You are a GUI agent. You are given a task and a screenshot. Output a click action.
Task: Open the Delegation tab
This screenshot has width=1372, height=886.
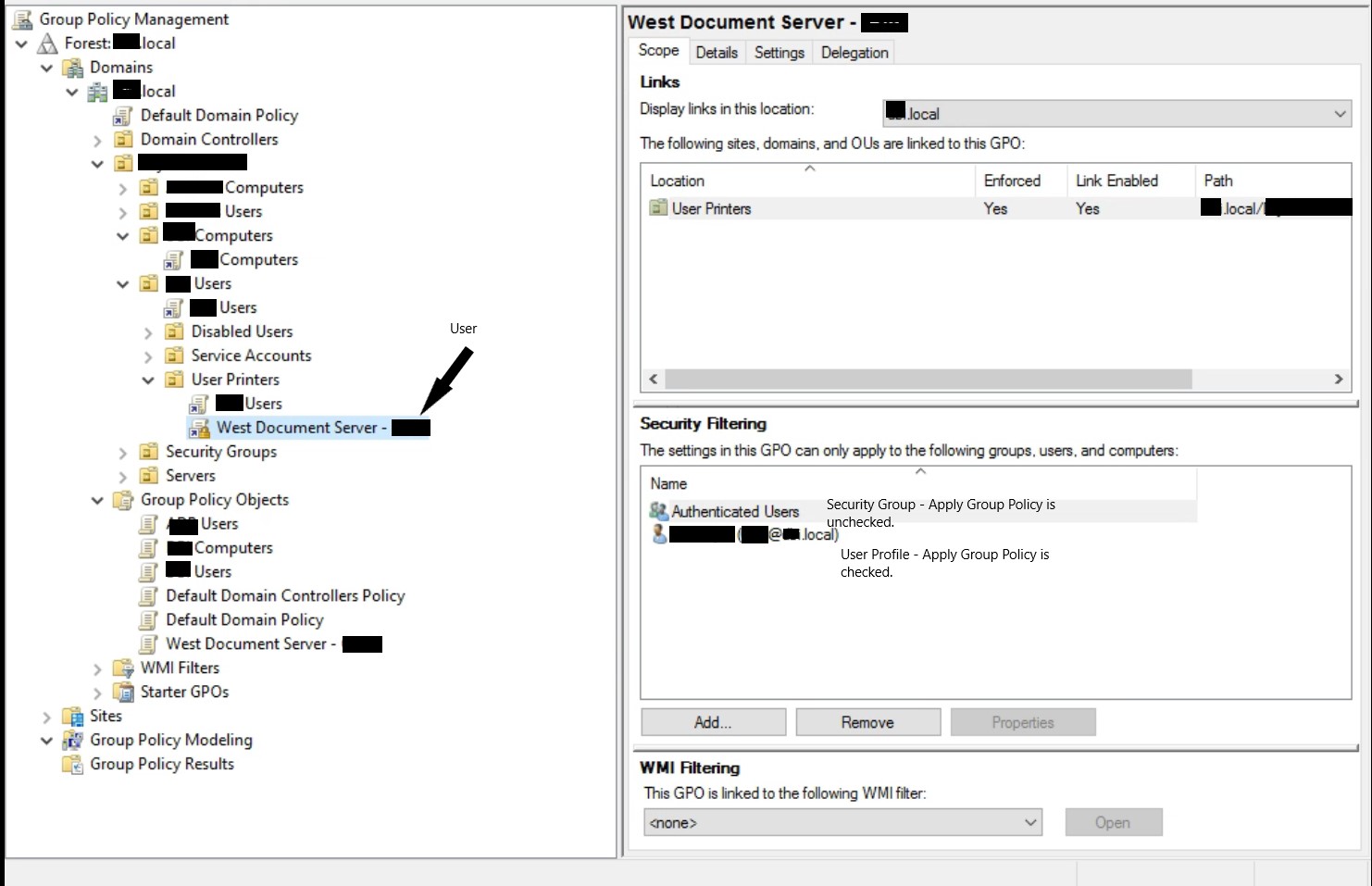coord(854,52)
